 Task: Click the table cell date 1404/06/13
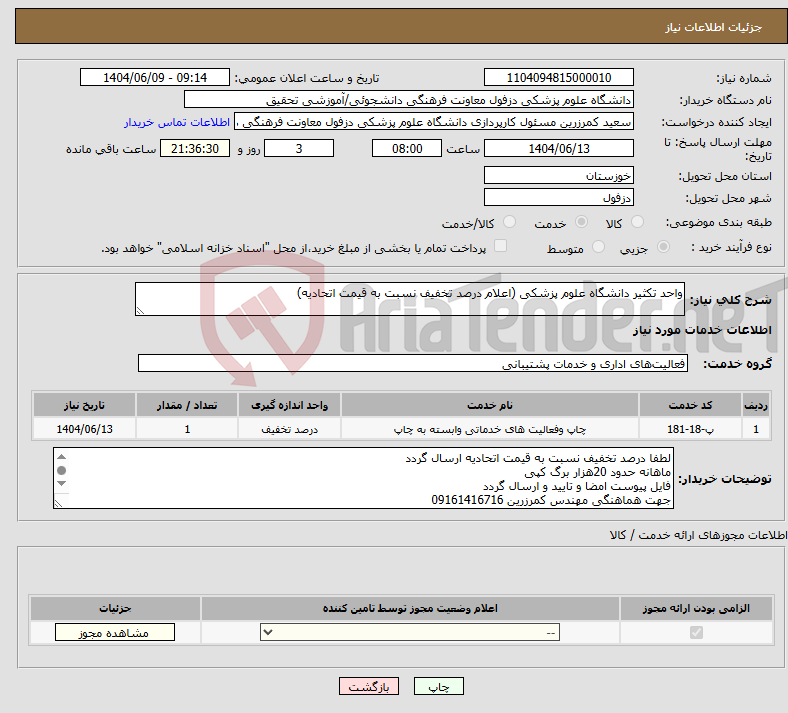coord(84,429)
